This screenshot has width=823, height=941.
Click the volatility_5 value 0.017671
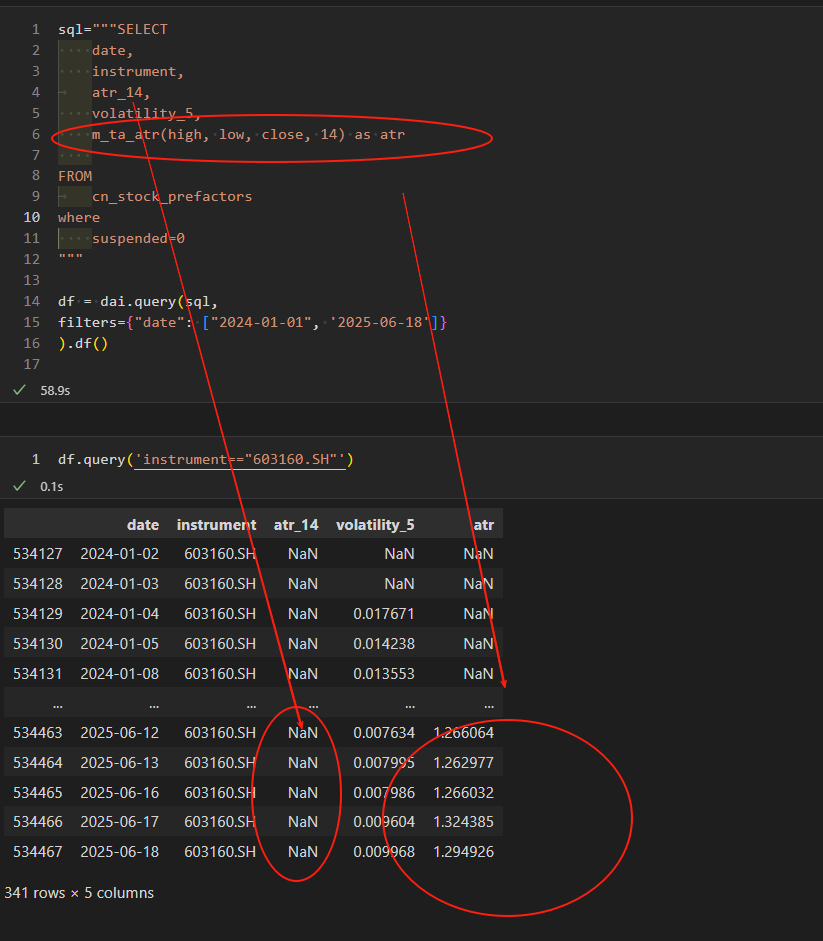tap(383, 614)
